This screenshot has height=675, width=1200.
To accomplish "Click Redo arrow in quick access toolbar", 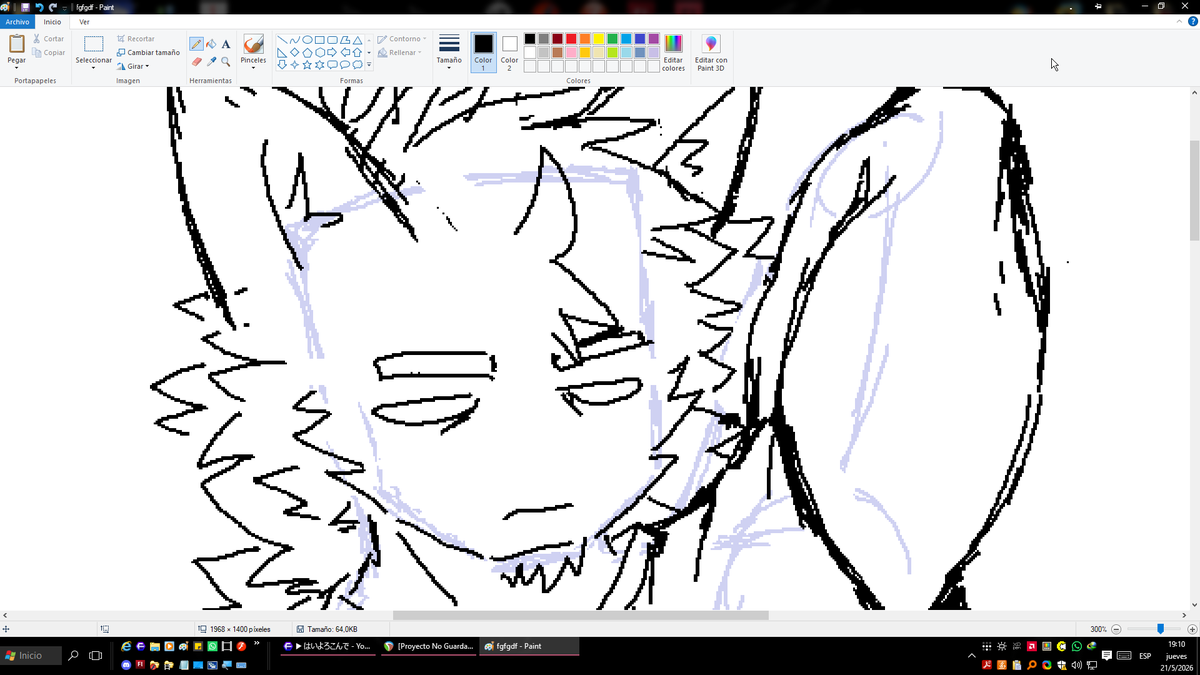I will coord(52,7).
